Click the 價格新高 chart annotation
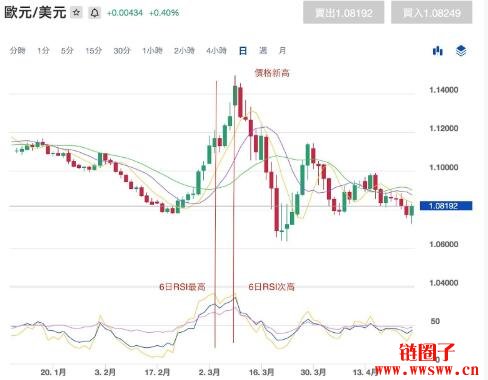The width and height of the screenshot is (488, 380). tap(272, 73)
